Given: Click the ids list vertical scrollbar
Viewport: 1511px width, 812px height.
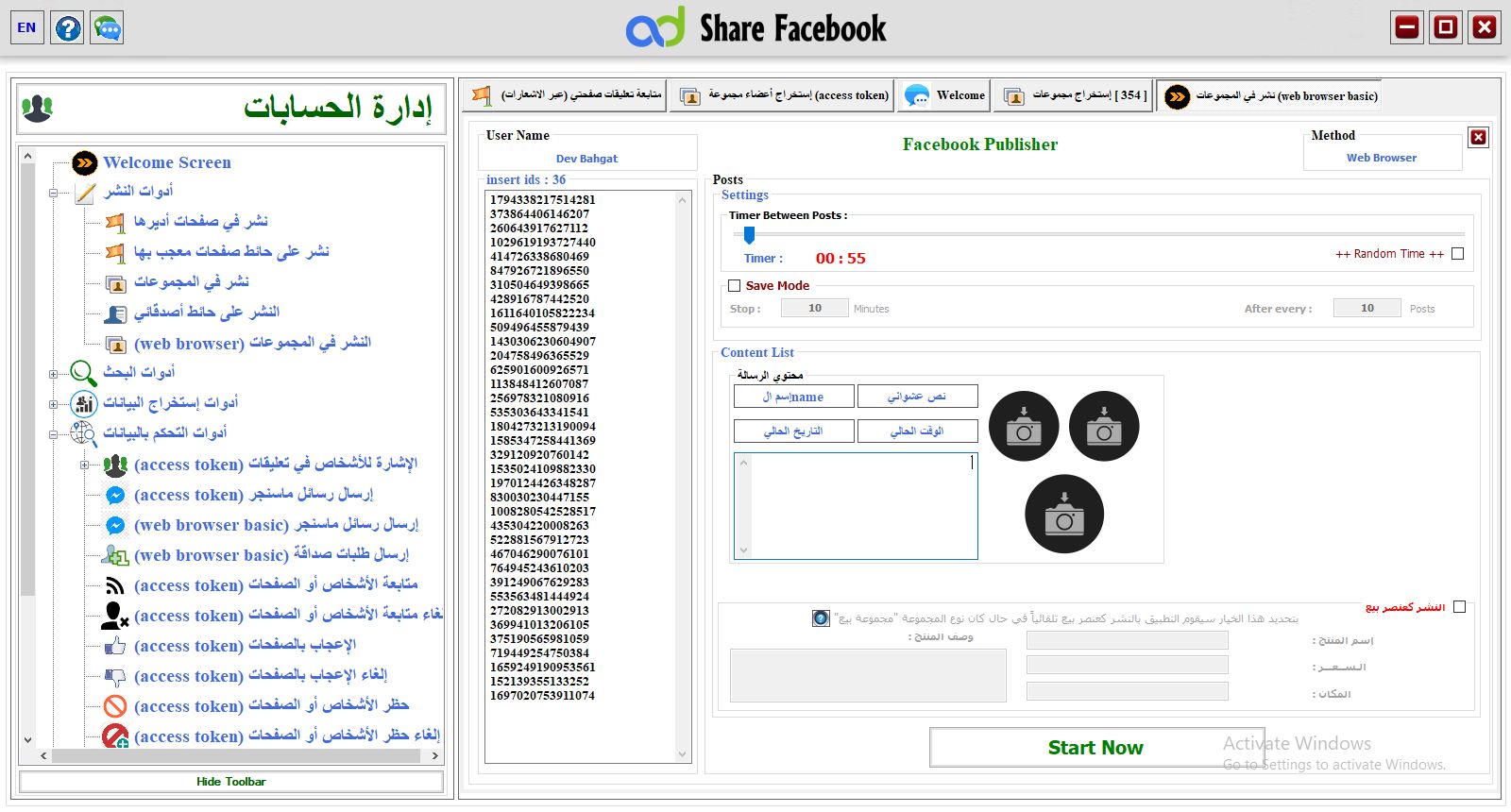Looking at the screenshot, I should (x=683, y=477).
